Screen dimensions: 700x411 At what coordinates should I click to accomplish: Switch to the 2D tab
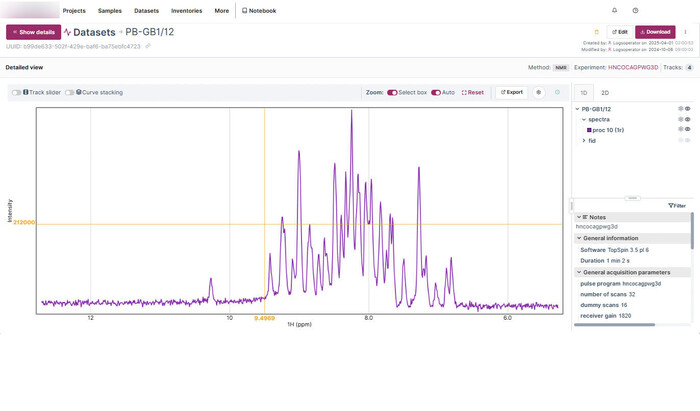(605, 92)
